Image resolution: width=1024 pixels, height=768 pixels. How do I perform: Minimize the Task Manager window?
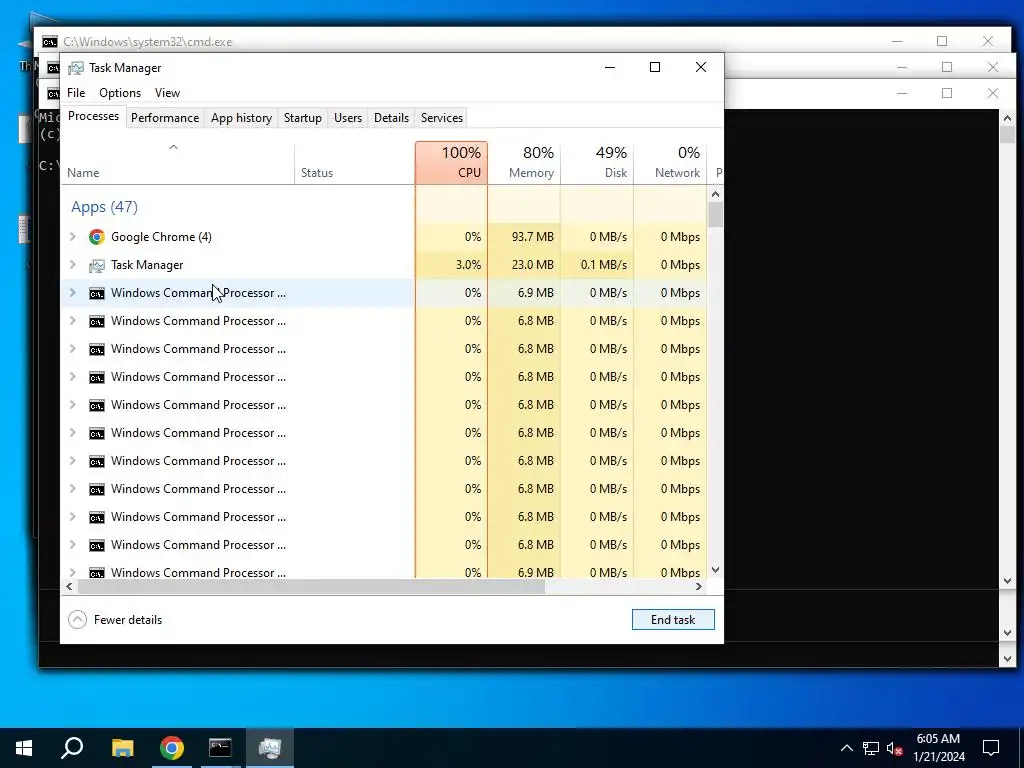(x=610, y=67)
